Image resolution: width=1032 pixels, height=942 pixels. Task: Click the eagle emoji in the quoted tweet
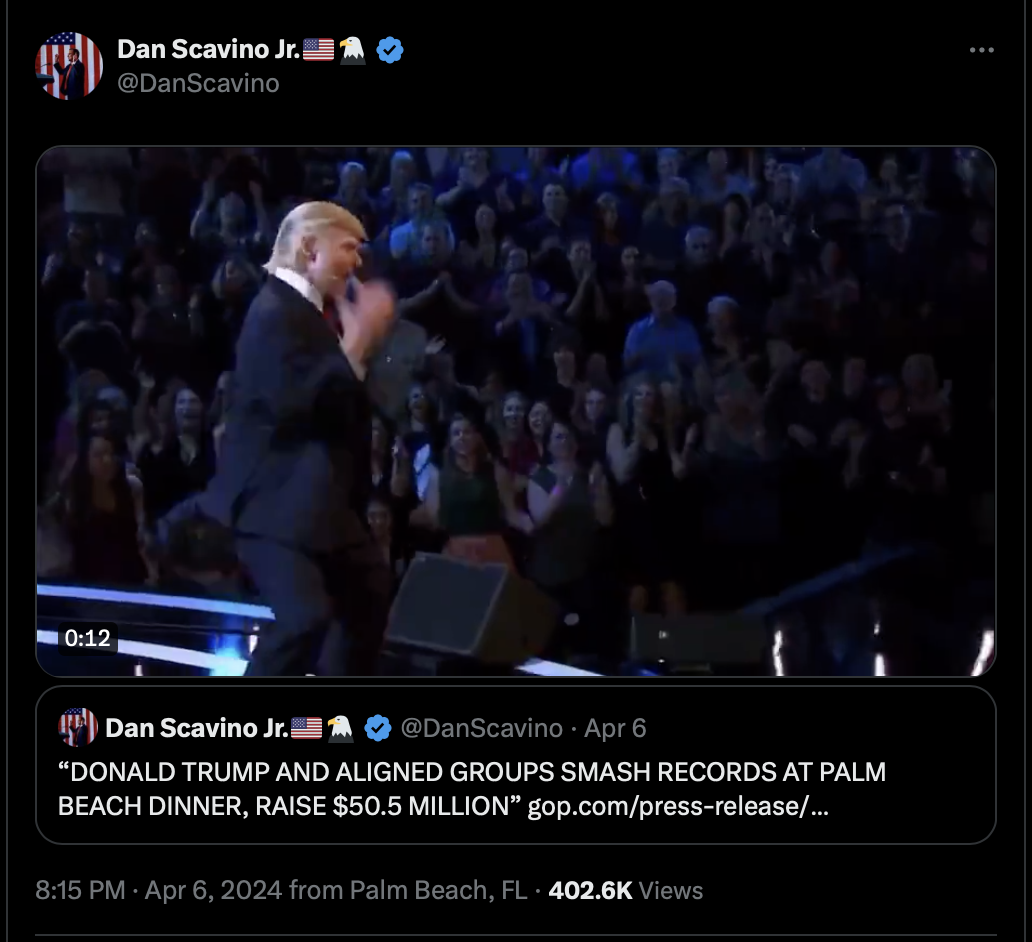tap(340, 728)
